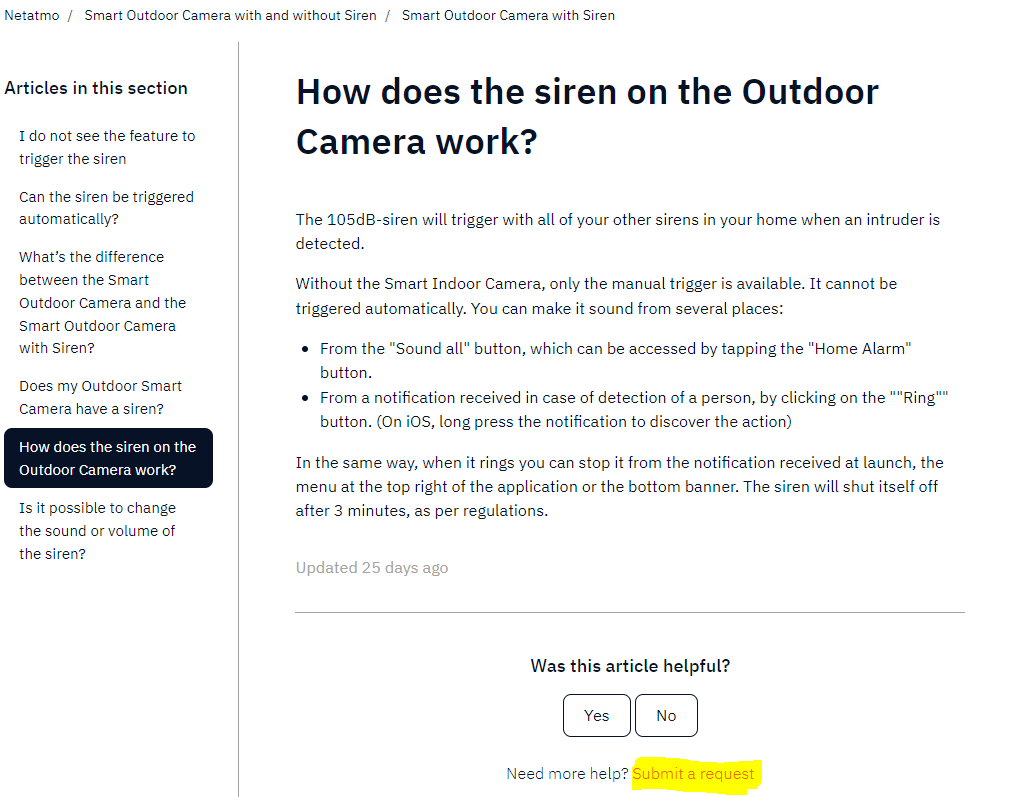Screen dimensions: 1010x797
Task: Go to 'Smart Outdoor Camera with Siren' breadcrumb
Action: [508, 15]
